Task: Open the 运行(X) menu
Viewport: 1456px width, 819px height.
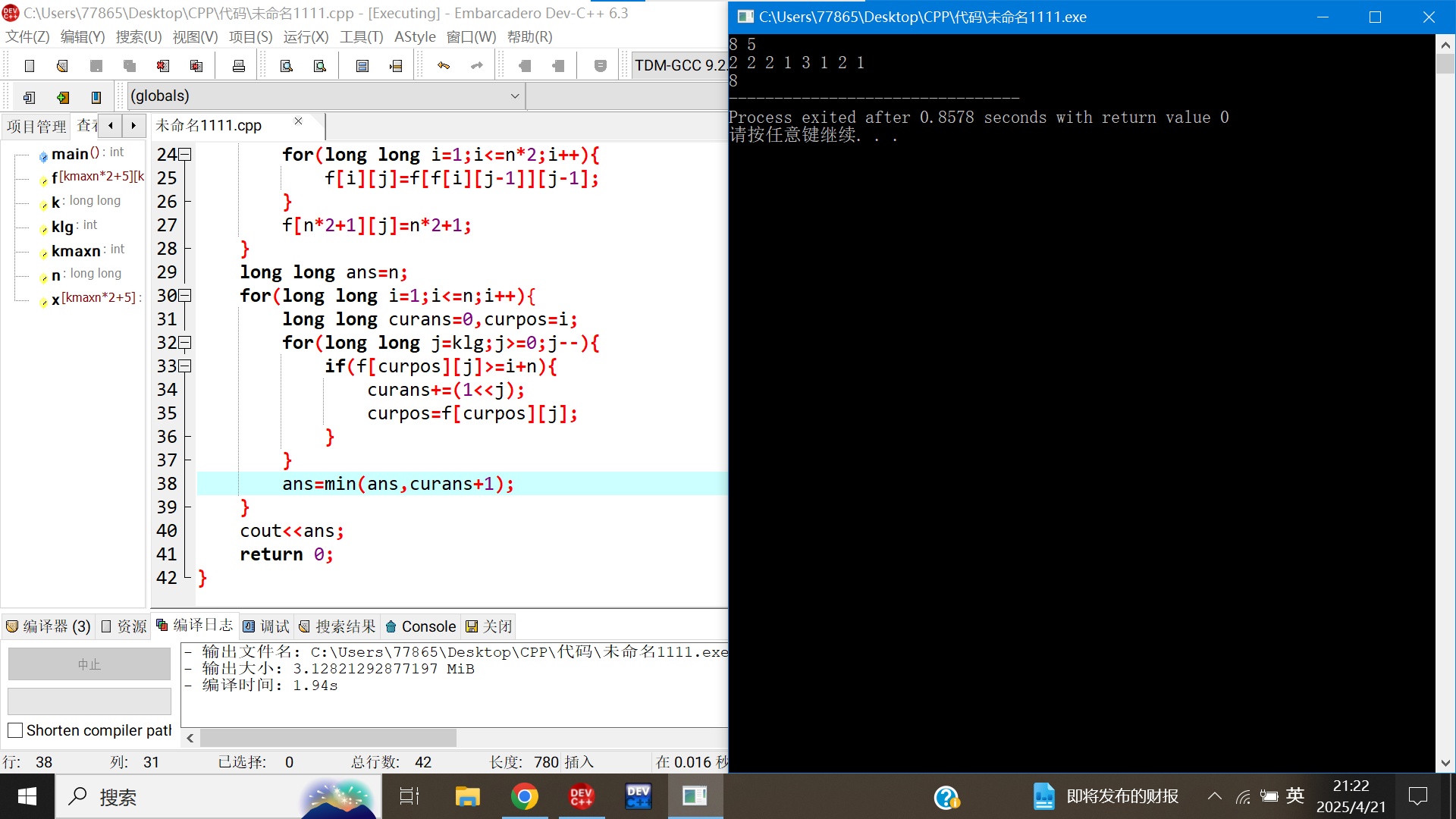Action: point(306,36)
